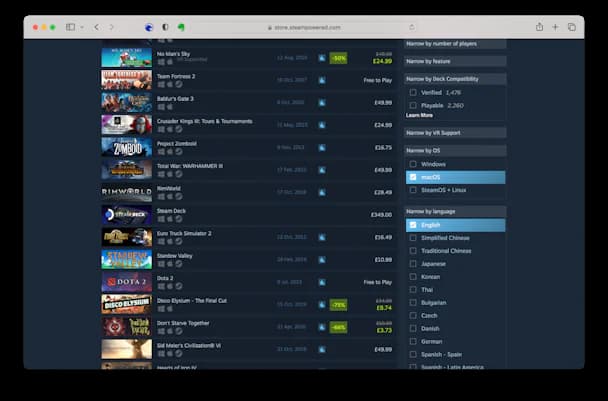
Task: Check the Traditional Chinese language filter
Action: point(413,251)
